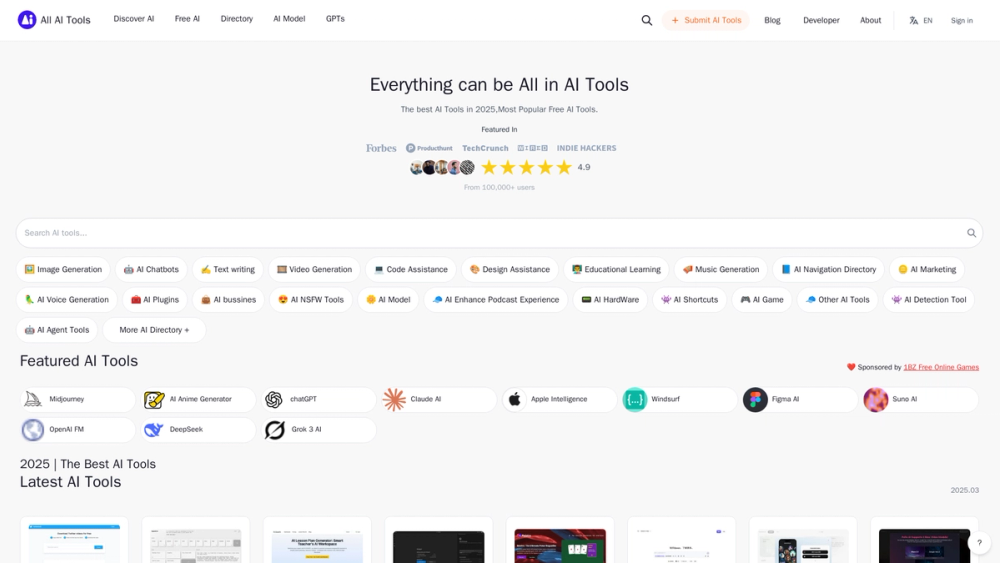Select the Text writing category
1000x563 pixels.
point(228,270)
